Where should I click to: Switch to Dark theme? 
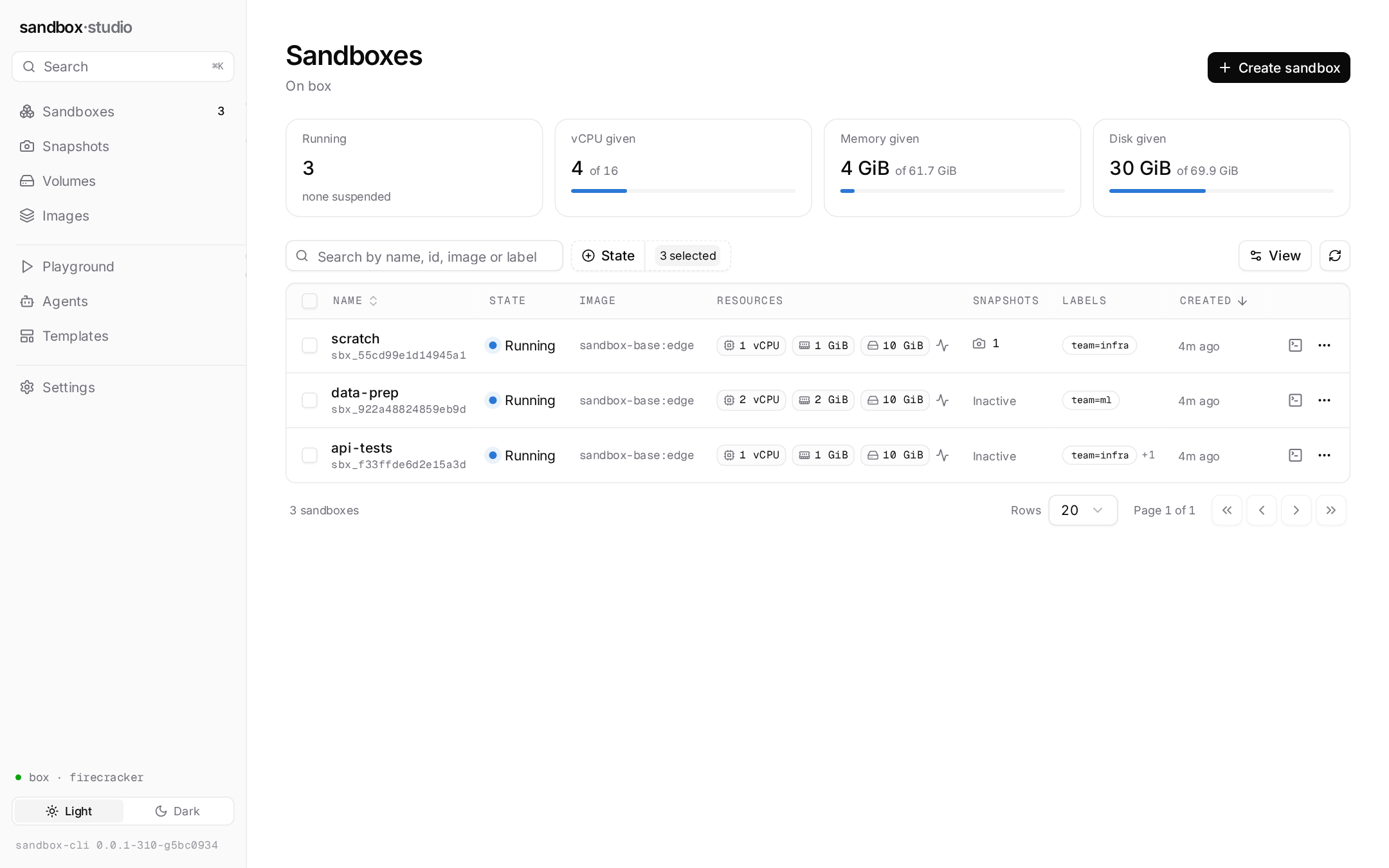click(x=177, y=811)
